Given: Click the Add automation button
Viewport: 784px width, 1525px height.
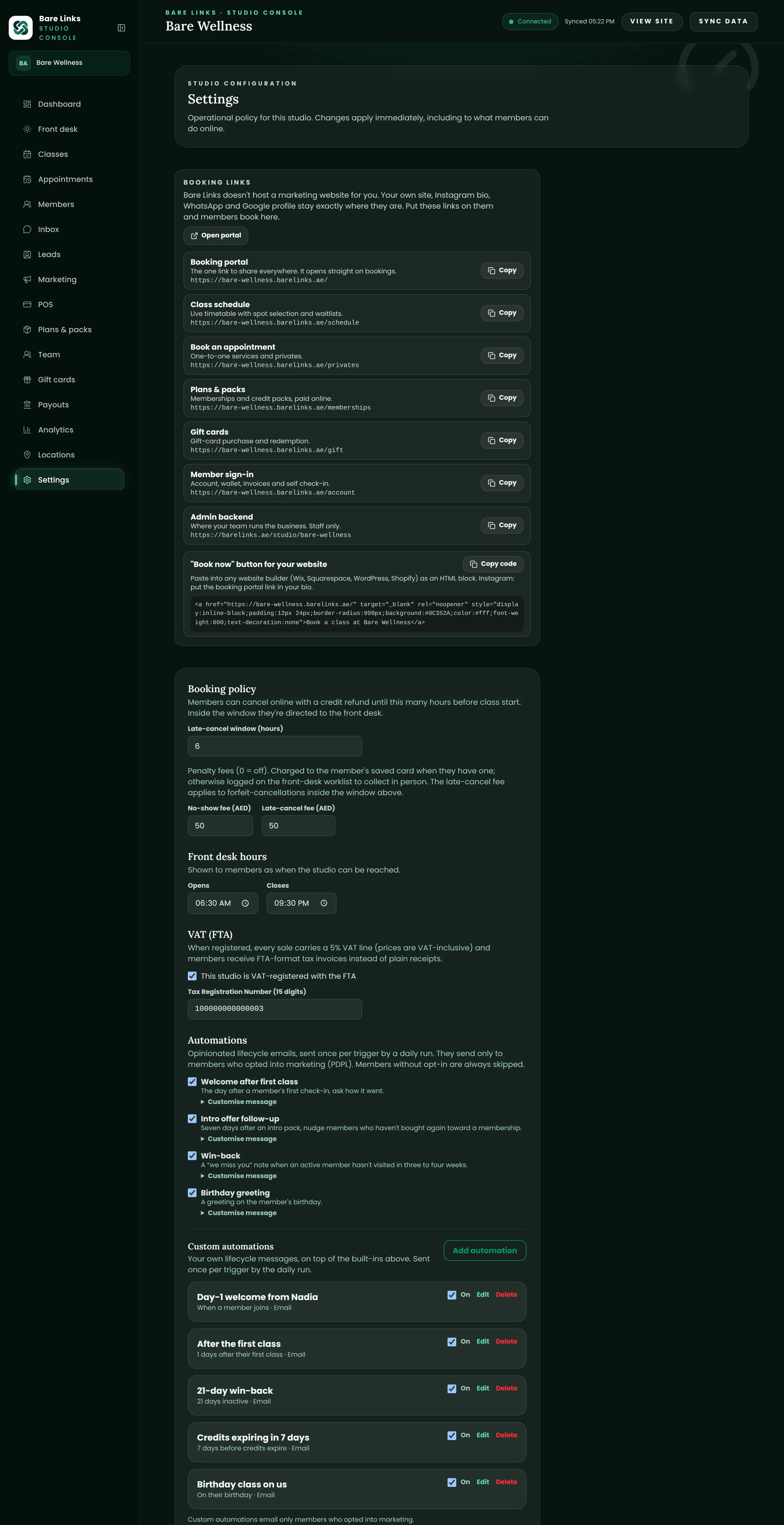Looking at the screenshot, I should pyautogui.click(x=485, y=1250).
